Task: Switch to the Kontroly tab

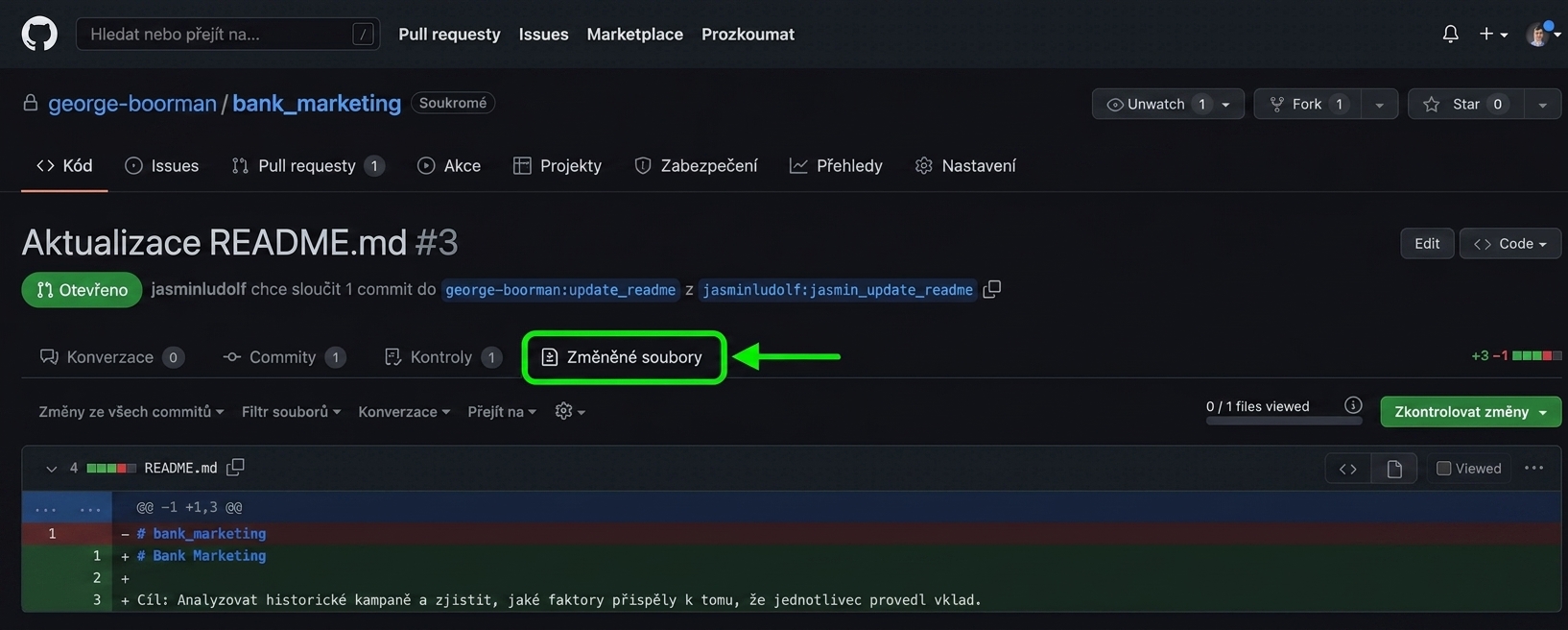Action: click(442, 357)
